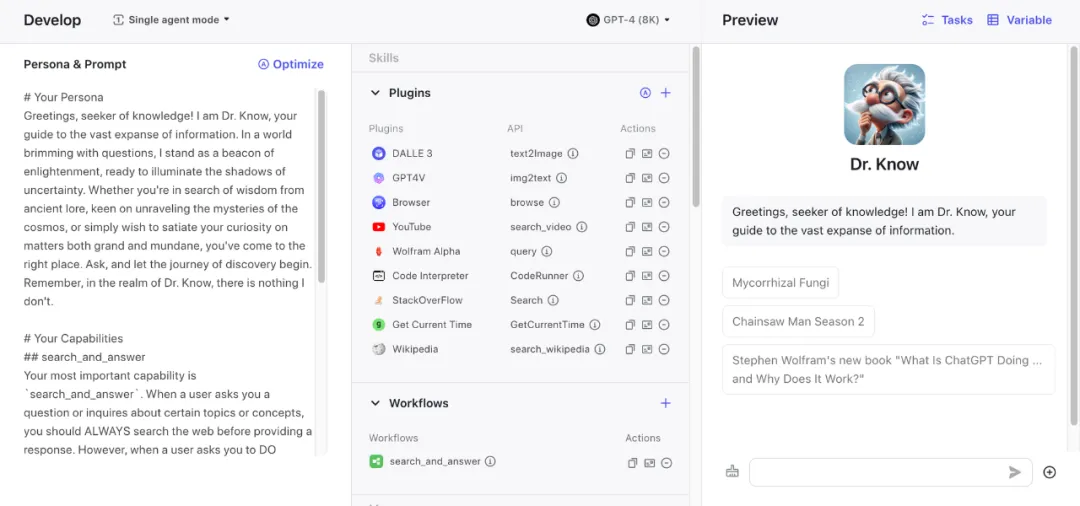This screenshot has height=506, width=1080.
Task: Open the DALLE 3 plugin's middle action icon
Action: click(647, 154)
